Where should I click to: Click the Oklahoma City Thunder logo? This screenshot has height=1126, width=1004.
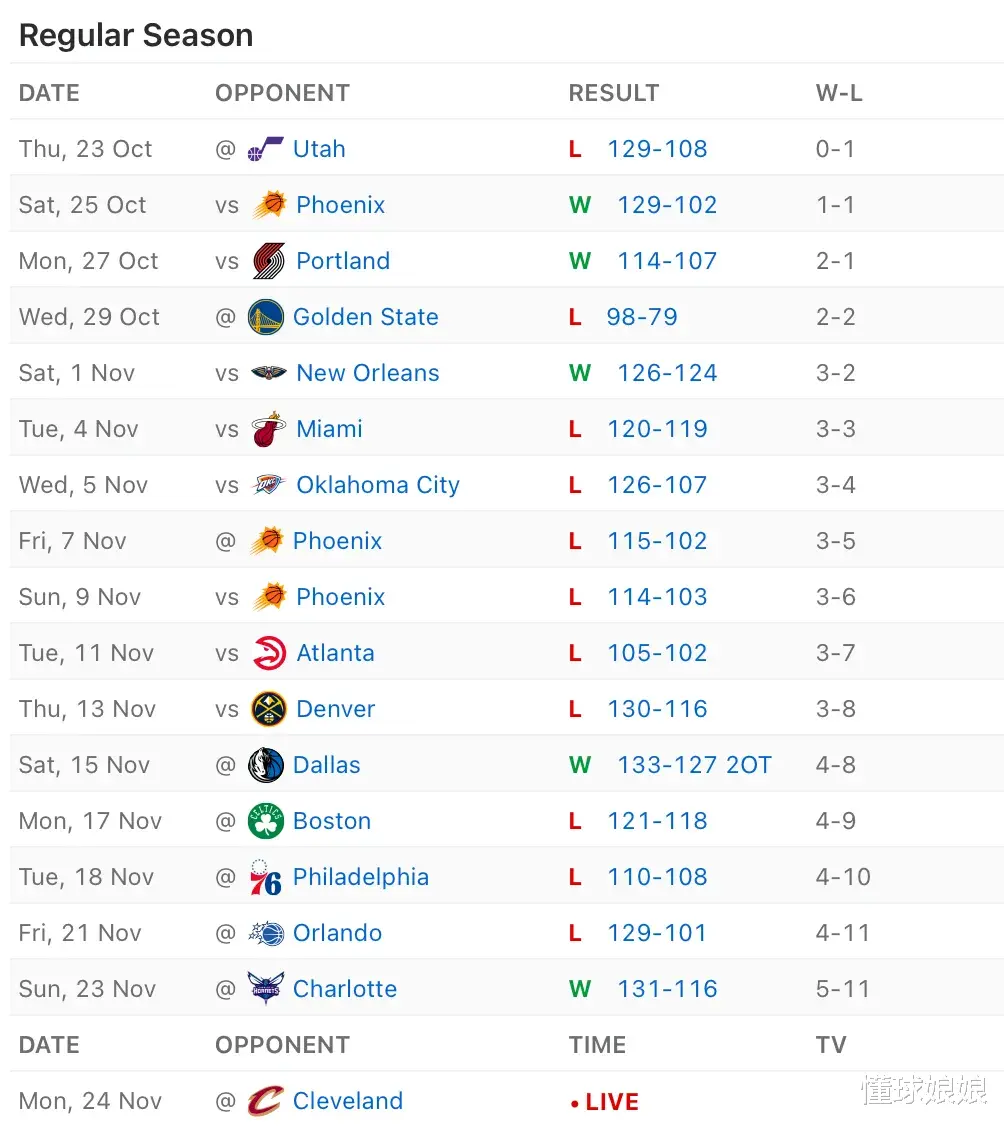[269, 485]
